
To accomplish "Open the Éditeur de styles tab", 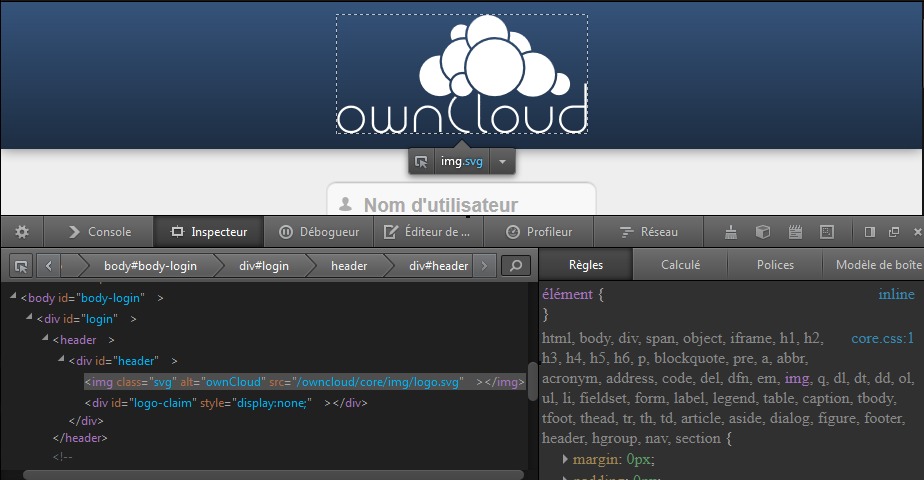I will (428, 232).
